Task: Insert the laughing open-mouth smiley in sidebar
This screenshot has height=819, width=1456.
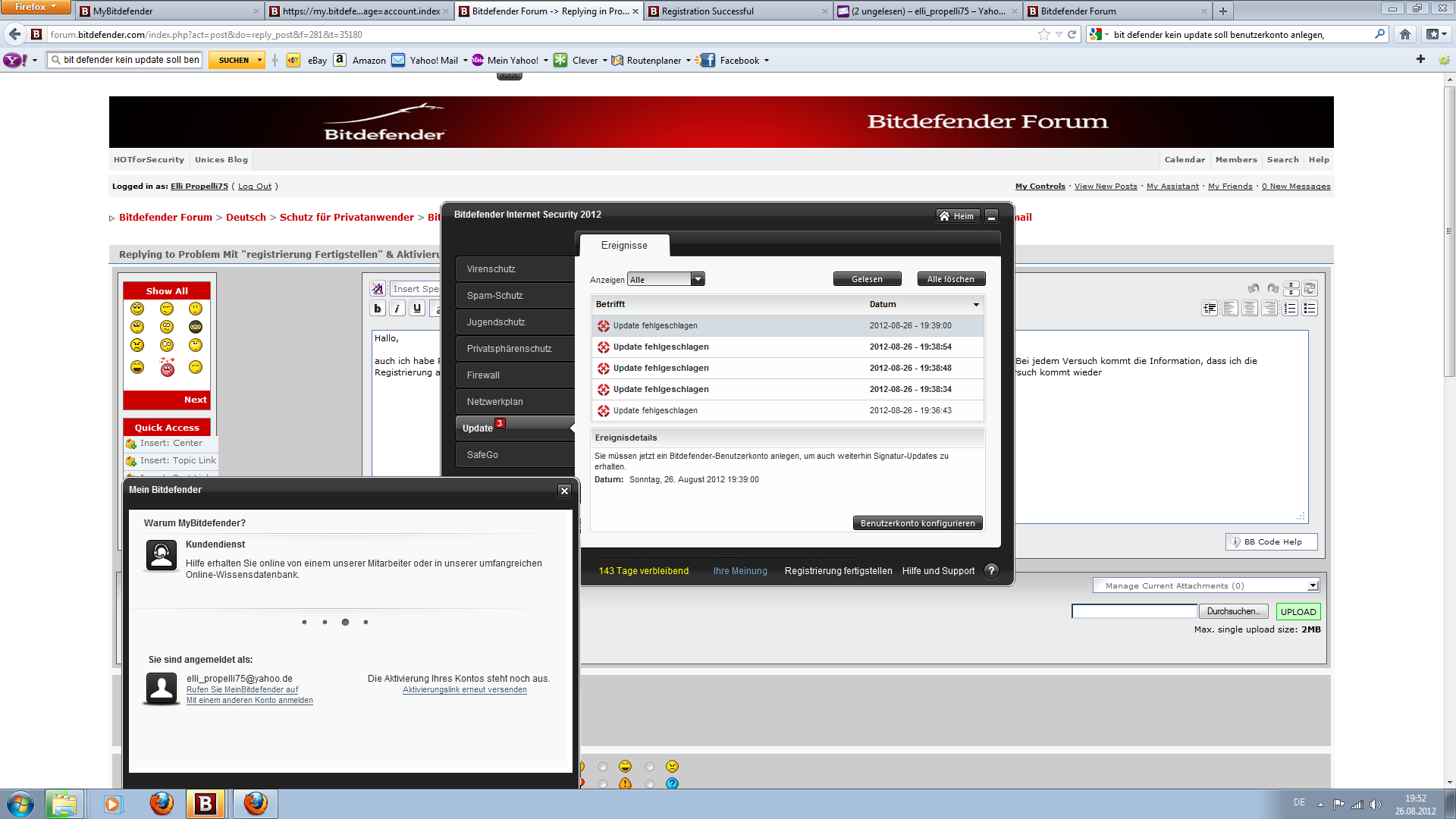Action: (x=137, y=367)
